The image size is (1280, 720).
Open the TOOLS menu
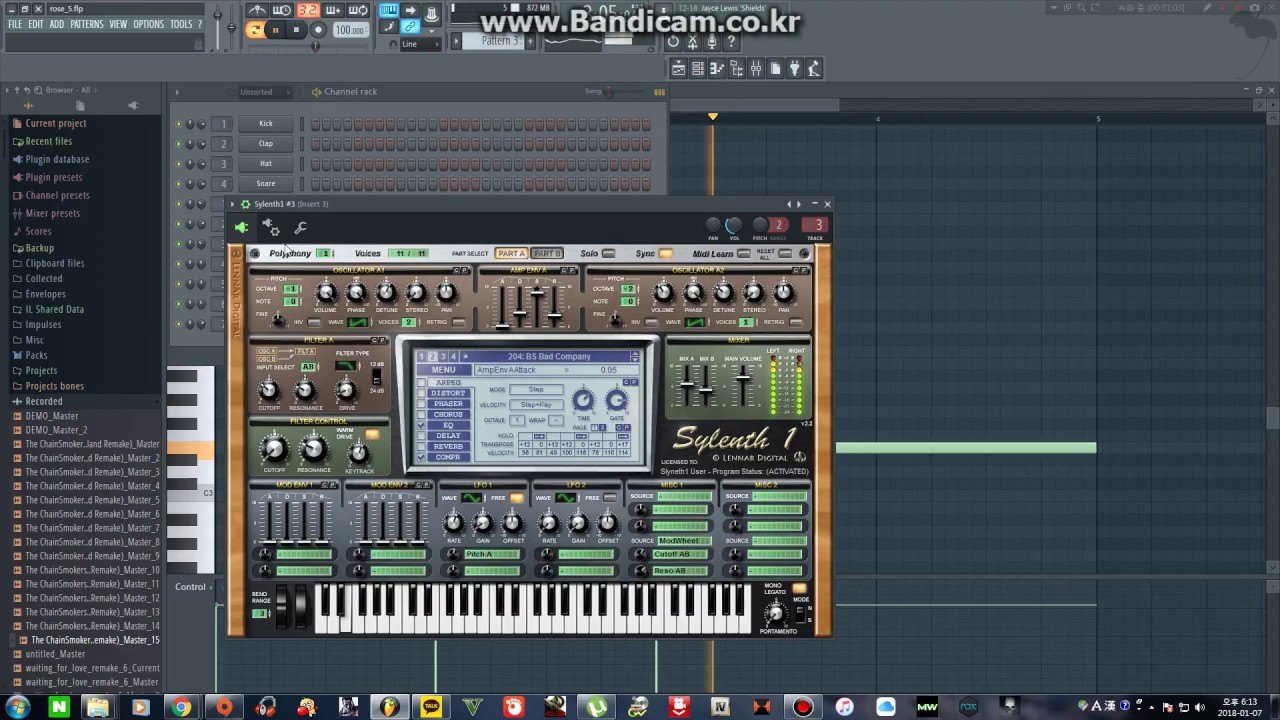tap(181, 24)
